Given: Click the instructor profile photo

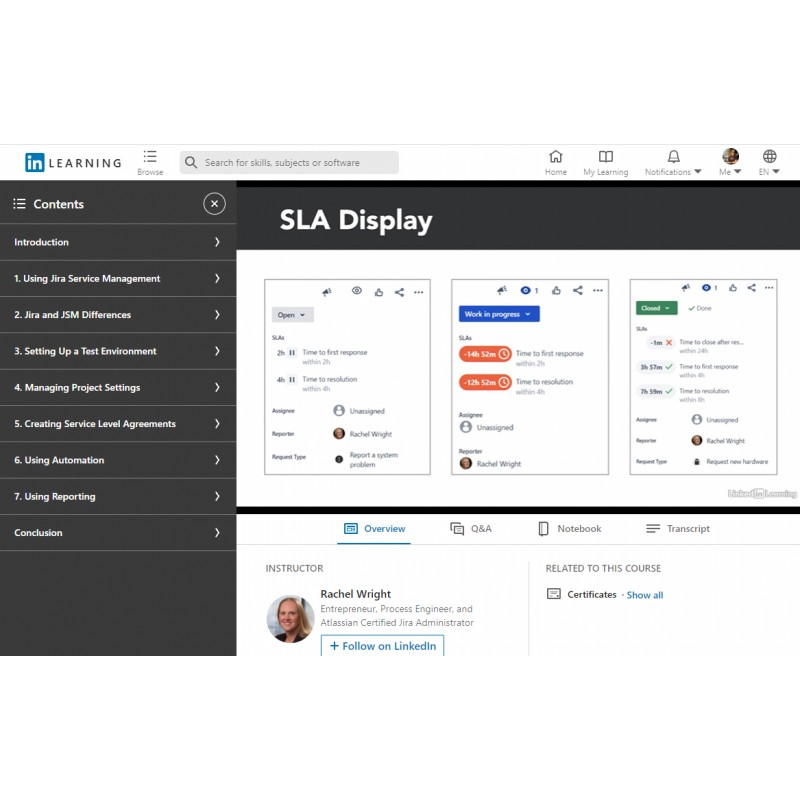Looking at the screenshot, I should pyautogui.click(x=291, y=619).
